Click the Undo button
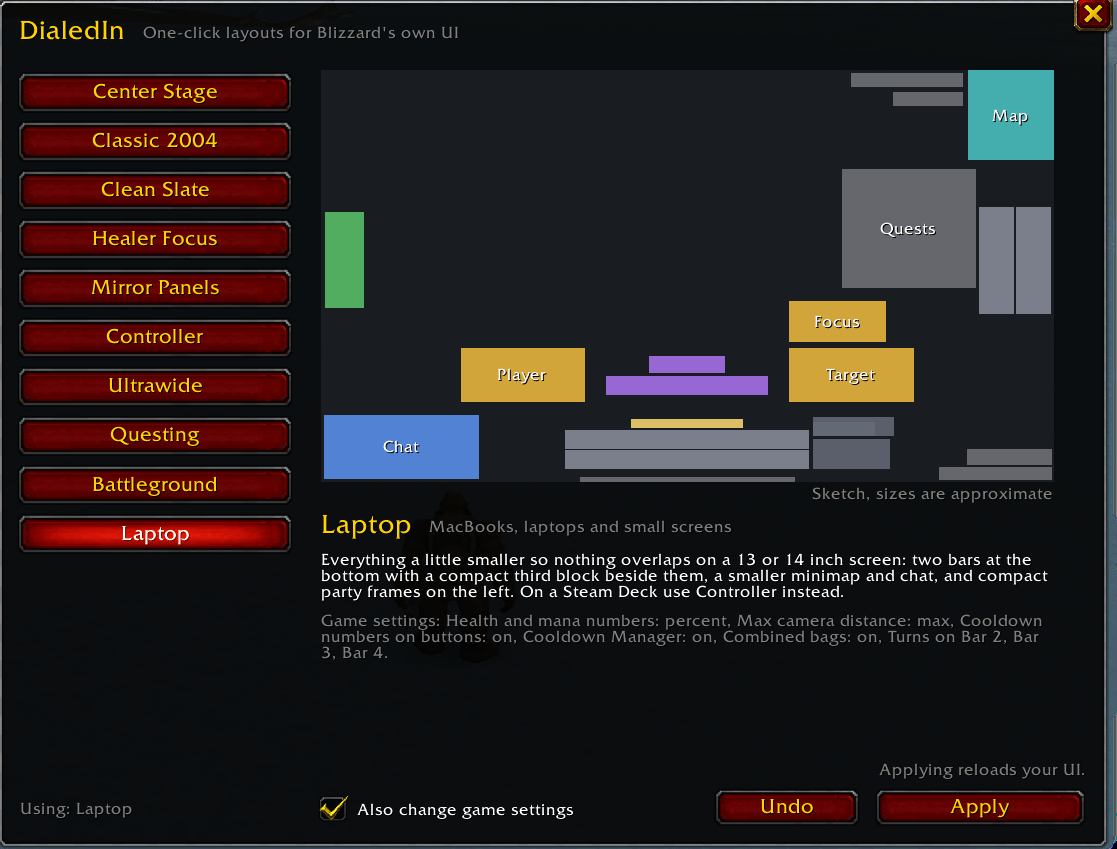 786,807
